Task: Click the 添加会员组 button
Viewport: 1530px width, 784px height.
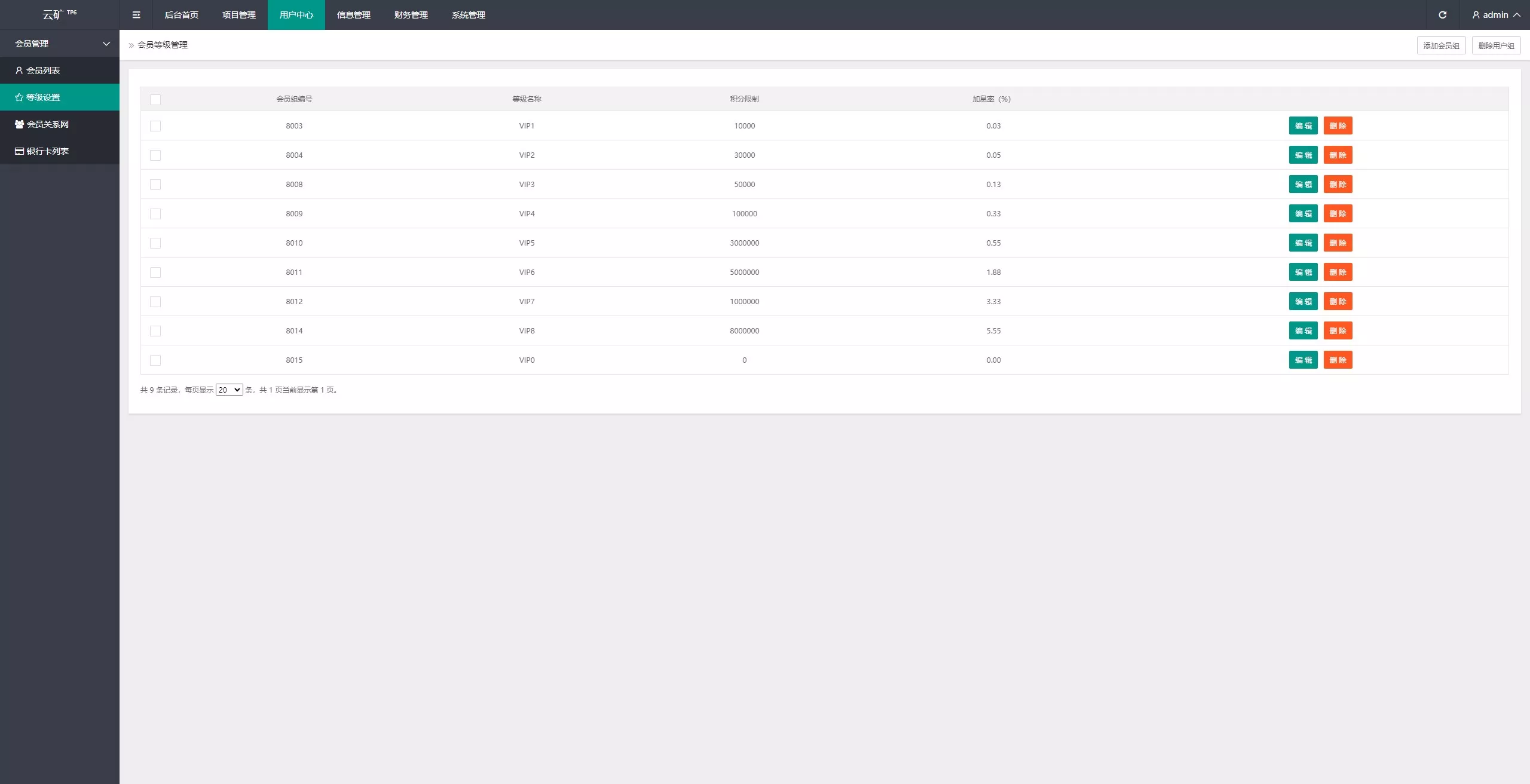Action: [x=1440, y=45]
